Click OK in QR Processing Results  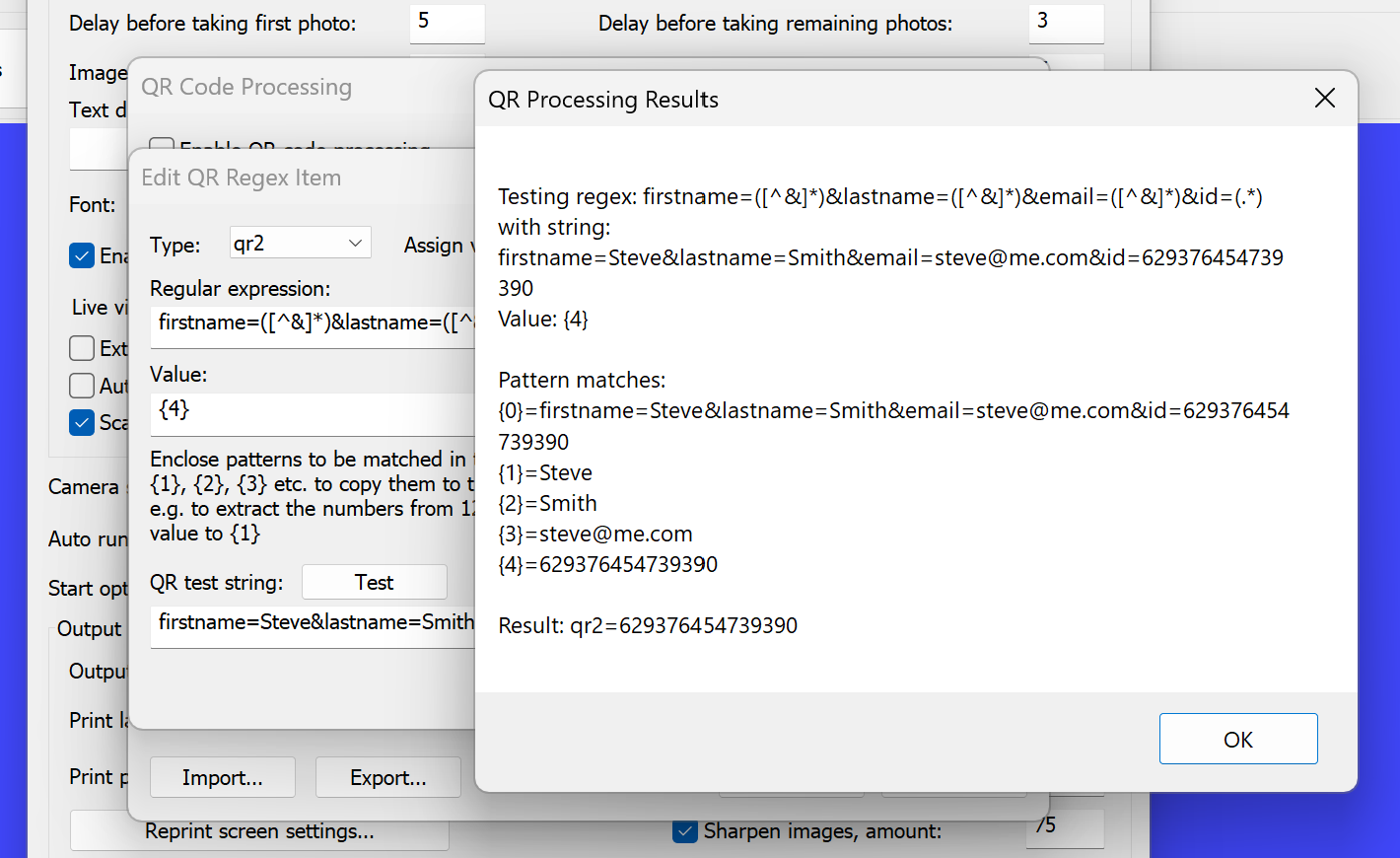pos(1237,739)
